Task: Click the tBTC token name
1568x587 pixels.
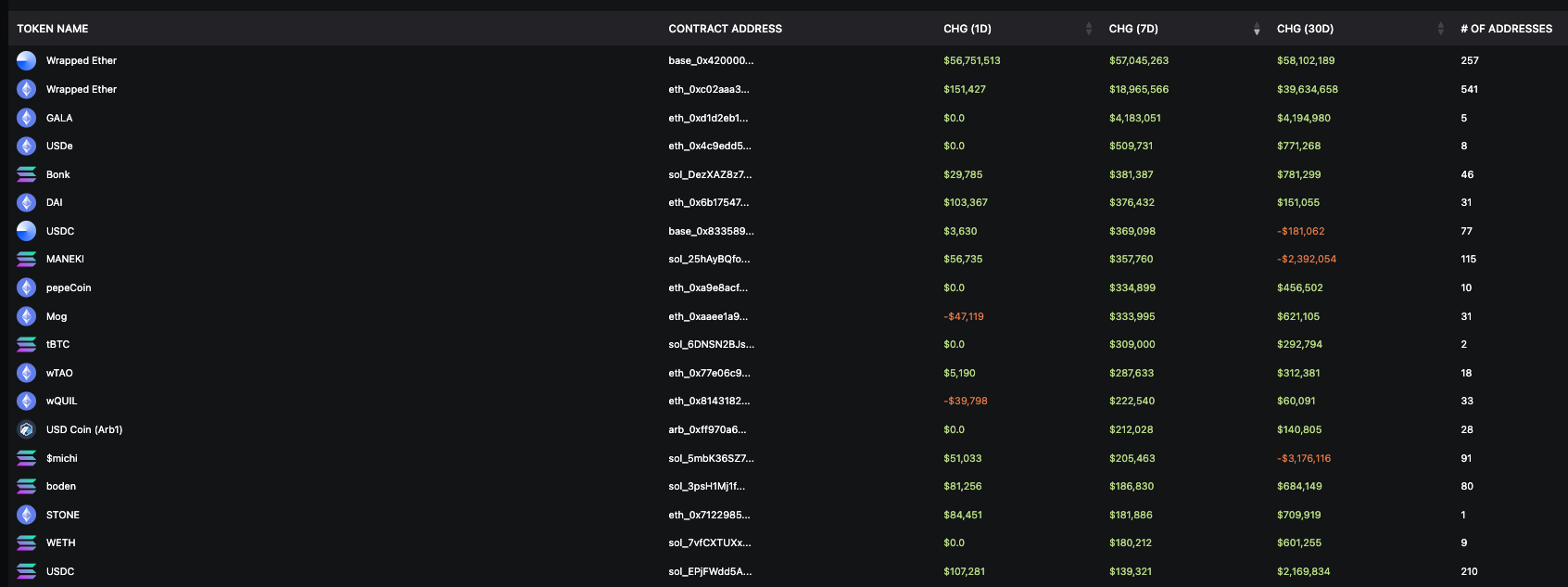Action: click(57, 344)
